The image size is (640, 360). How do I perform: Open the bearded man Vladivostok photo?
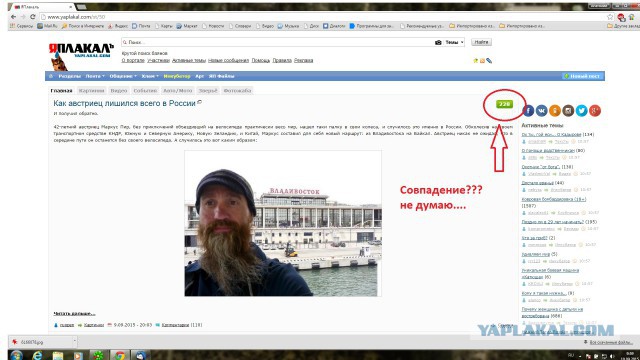point(283,223)
